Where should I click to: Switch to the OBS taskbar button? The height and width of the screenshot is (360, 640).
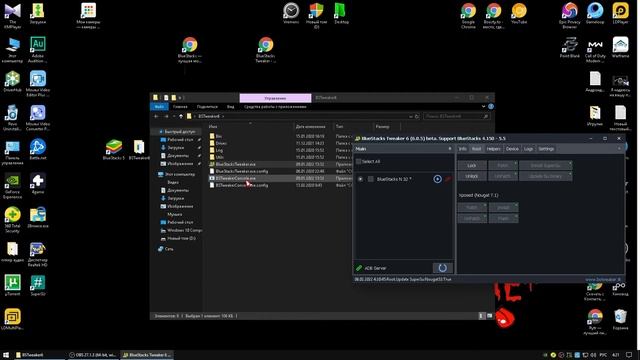pyautogui.click(x=93, y=355)
